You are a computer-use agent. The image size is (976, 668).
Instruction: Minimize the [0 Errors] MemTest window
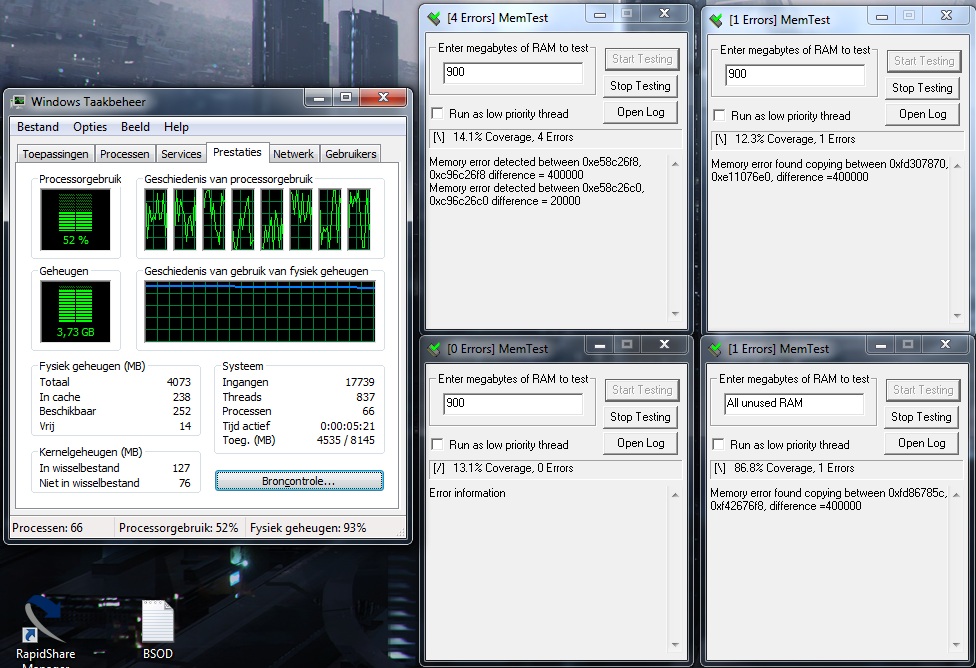click(x=599, y=346)
